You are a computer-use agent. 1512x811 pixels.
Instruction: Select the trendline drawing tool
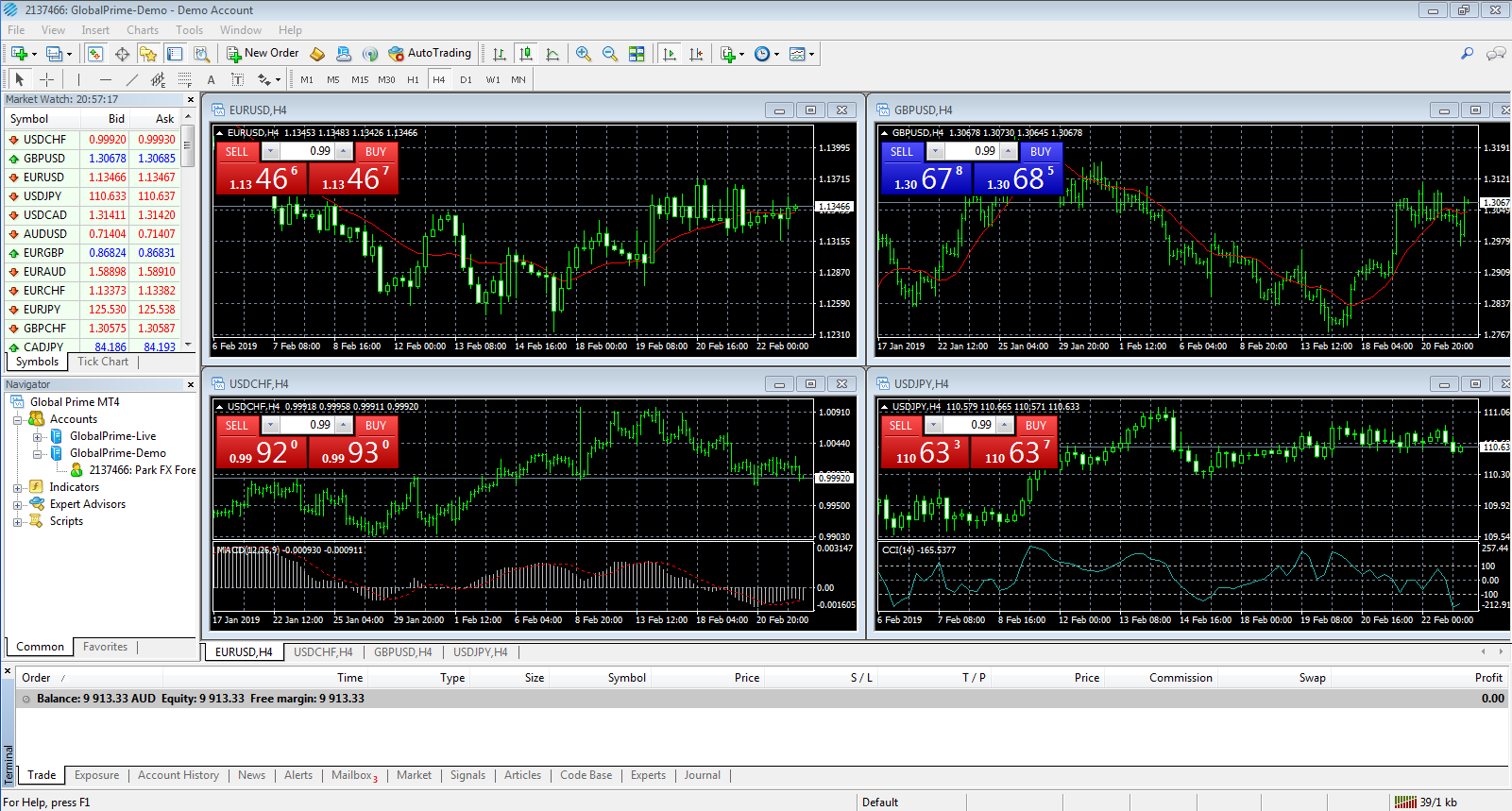pos(131,79)
